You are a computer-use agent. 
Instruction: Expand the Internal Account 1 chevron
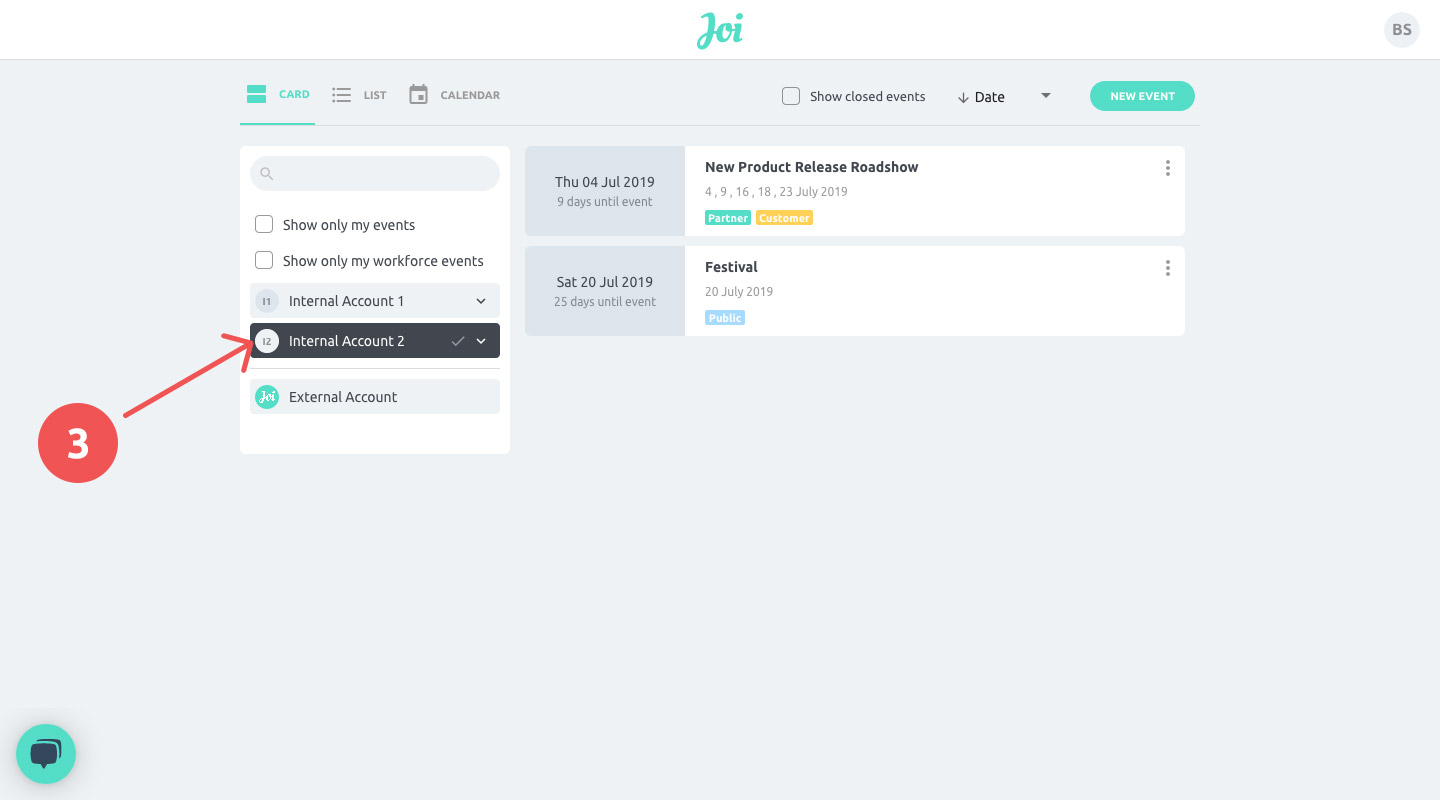coord(481,300)
